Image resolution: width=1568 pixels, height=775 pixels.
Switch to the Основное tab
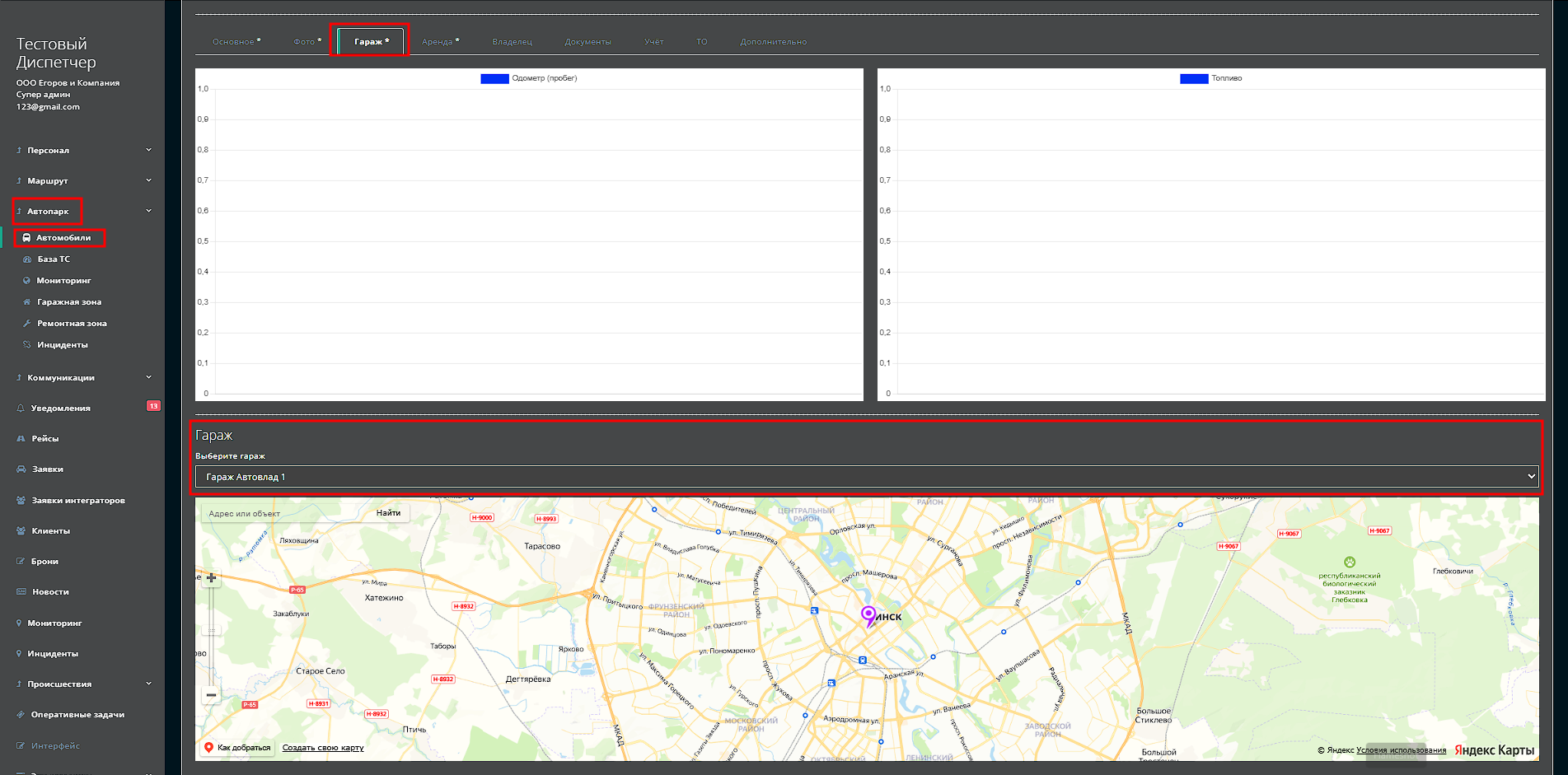click(x=236, y=42)
